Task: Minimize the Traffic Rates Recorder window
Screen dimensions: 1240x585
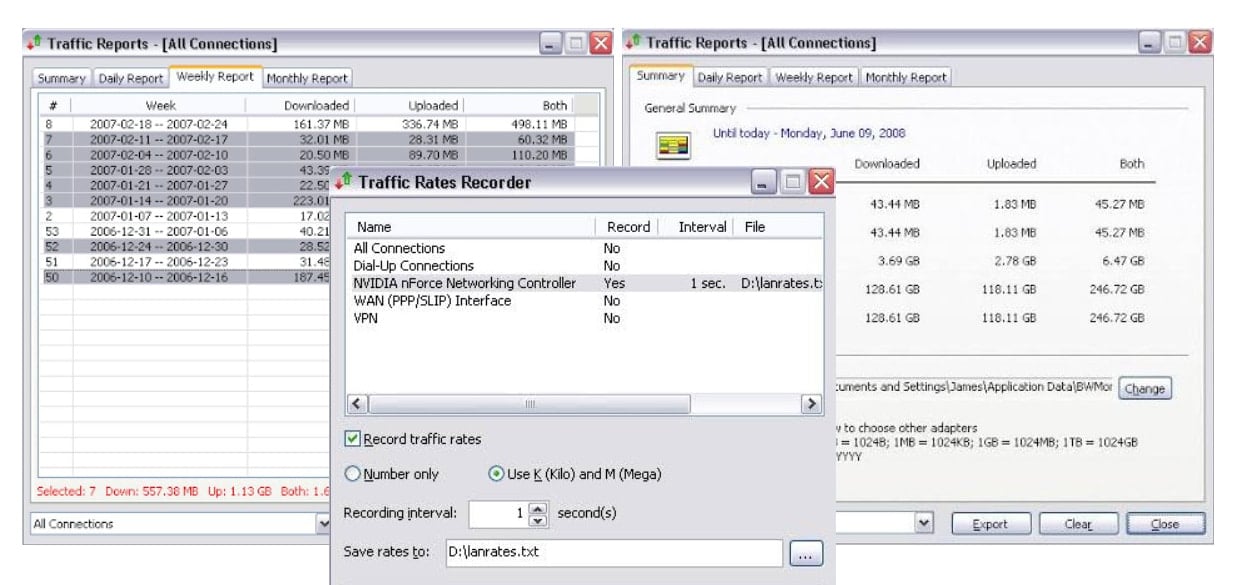Action: [x=764, y=182]
